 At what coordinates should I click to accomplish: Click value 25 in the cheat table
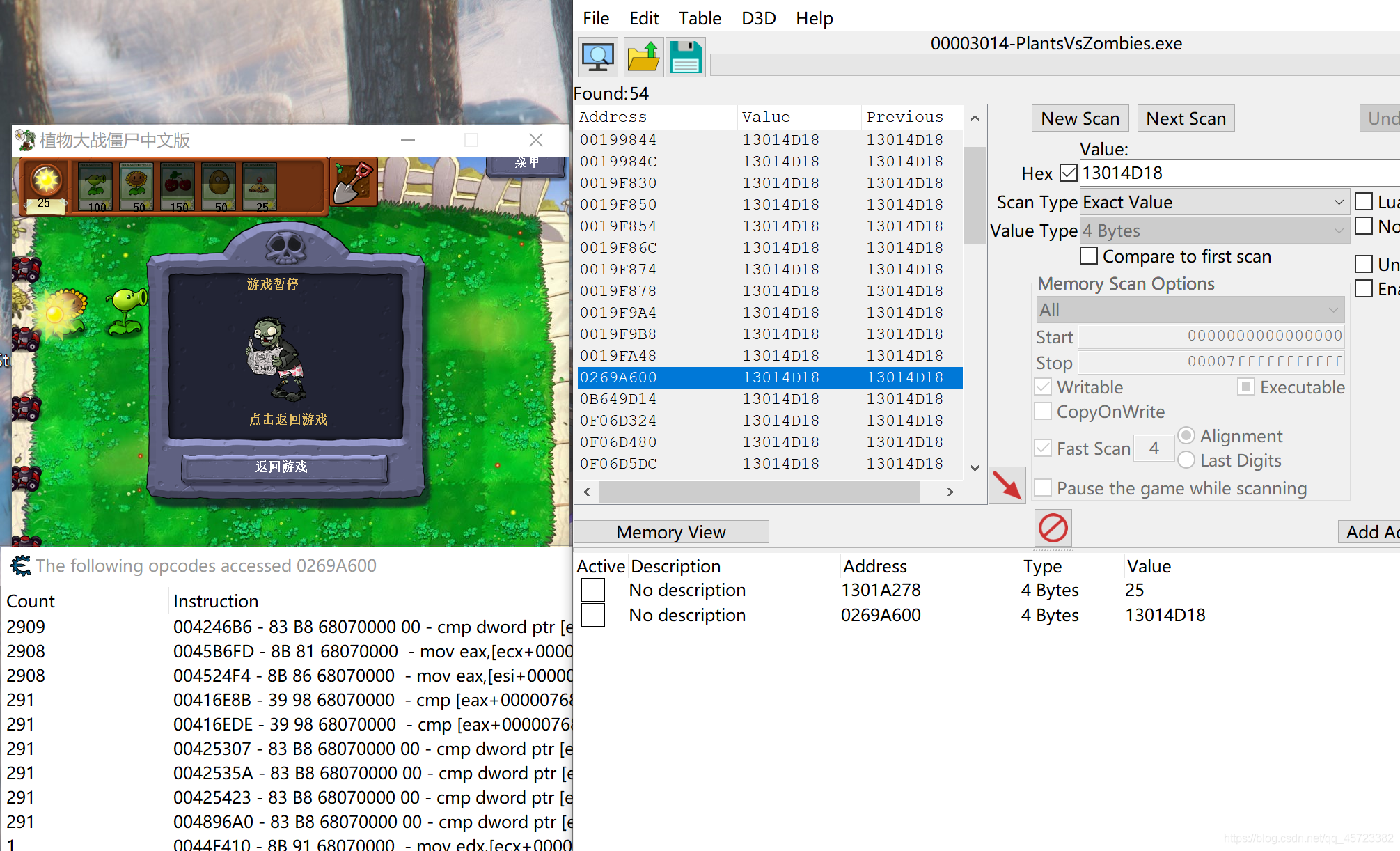(1134, 590)
